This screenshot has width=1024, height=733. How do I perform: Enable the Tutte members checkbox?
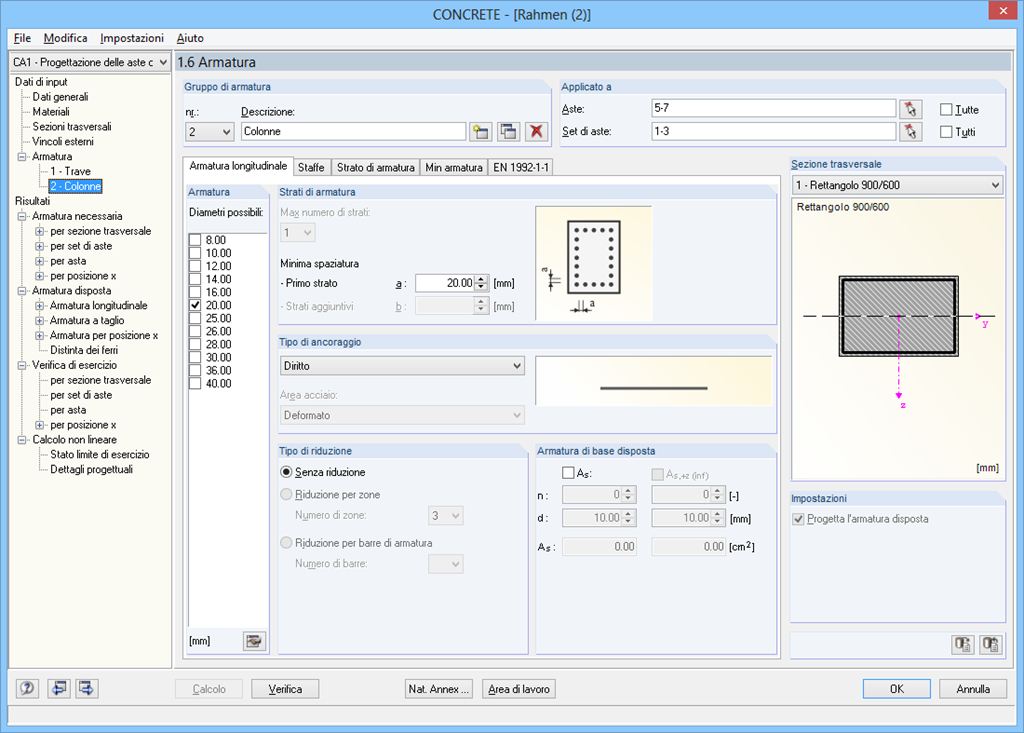(946, 109)
